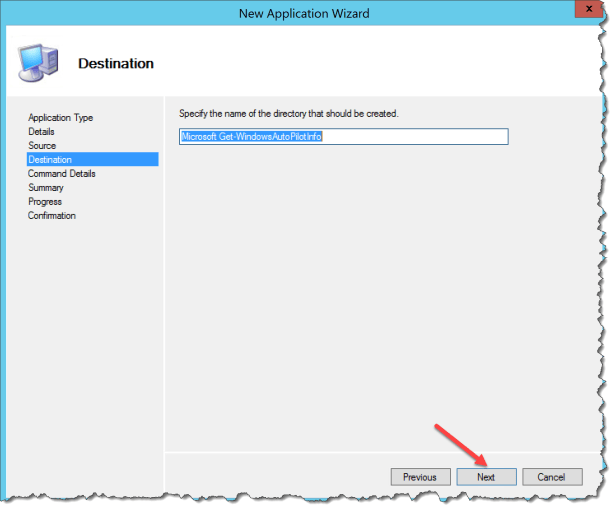Click the computer wizard icon in header
The image size is (616, 511).
(x=37, y=62)
